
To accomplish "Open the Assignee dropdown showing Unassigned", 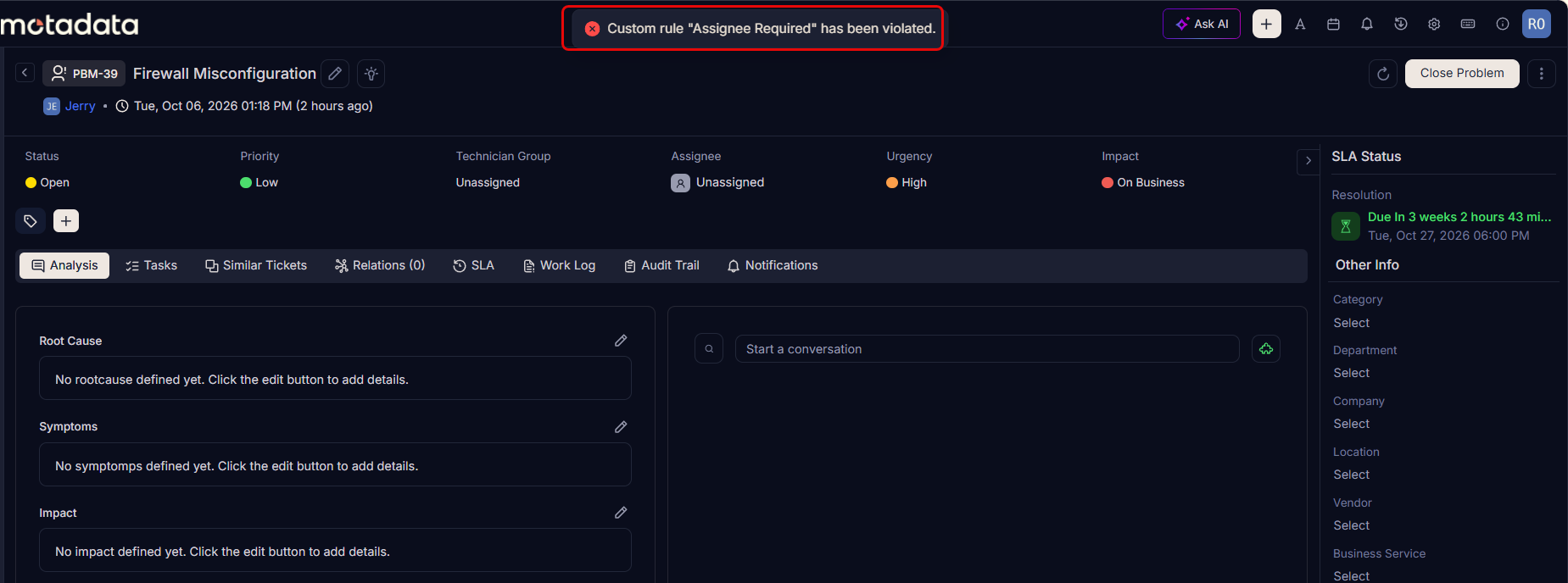I will tap(718, 182).
